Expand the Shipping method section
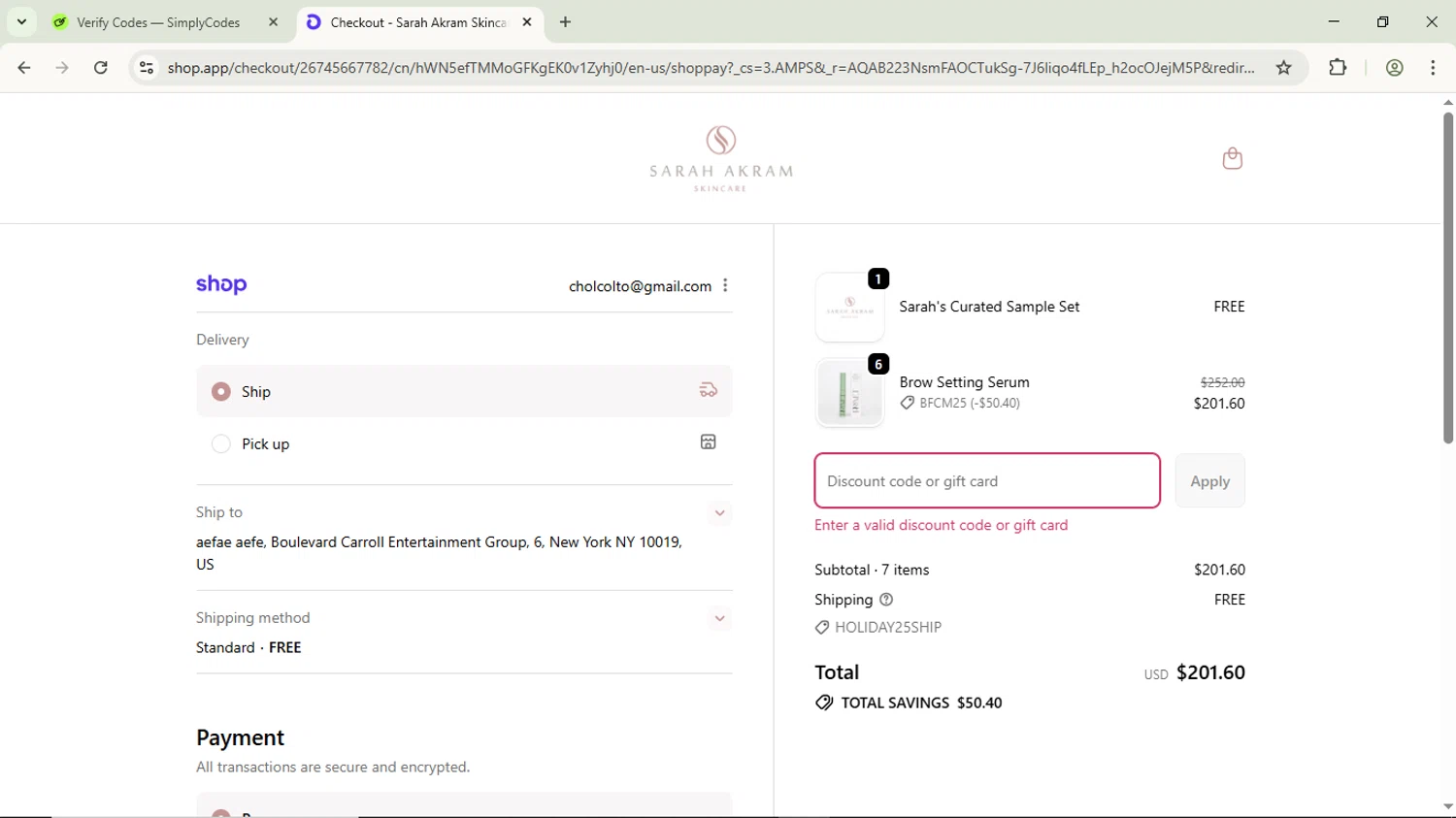 (x=719, y=618)
